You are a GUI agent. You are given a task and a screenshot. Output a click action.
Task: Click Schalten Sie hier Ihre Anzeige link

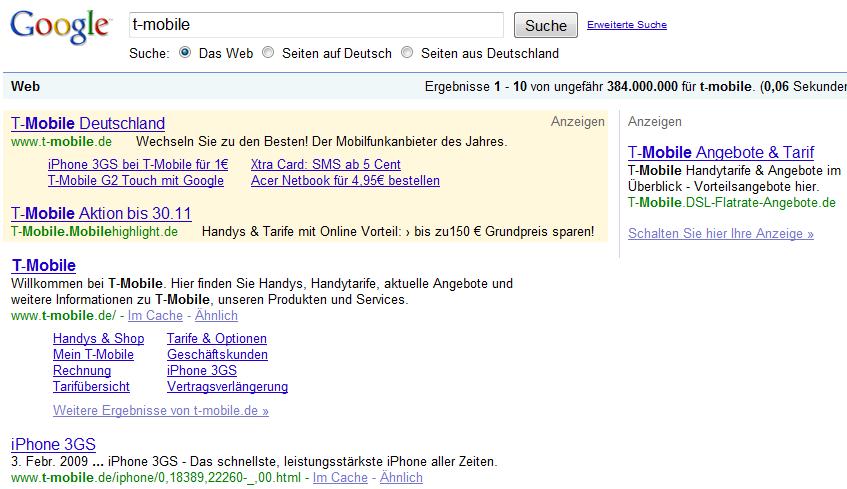tap(721, 233)
